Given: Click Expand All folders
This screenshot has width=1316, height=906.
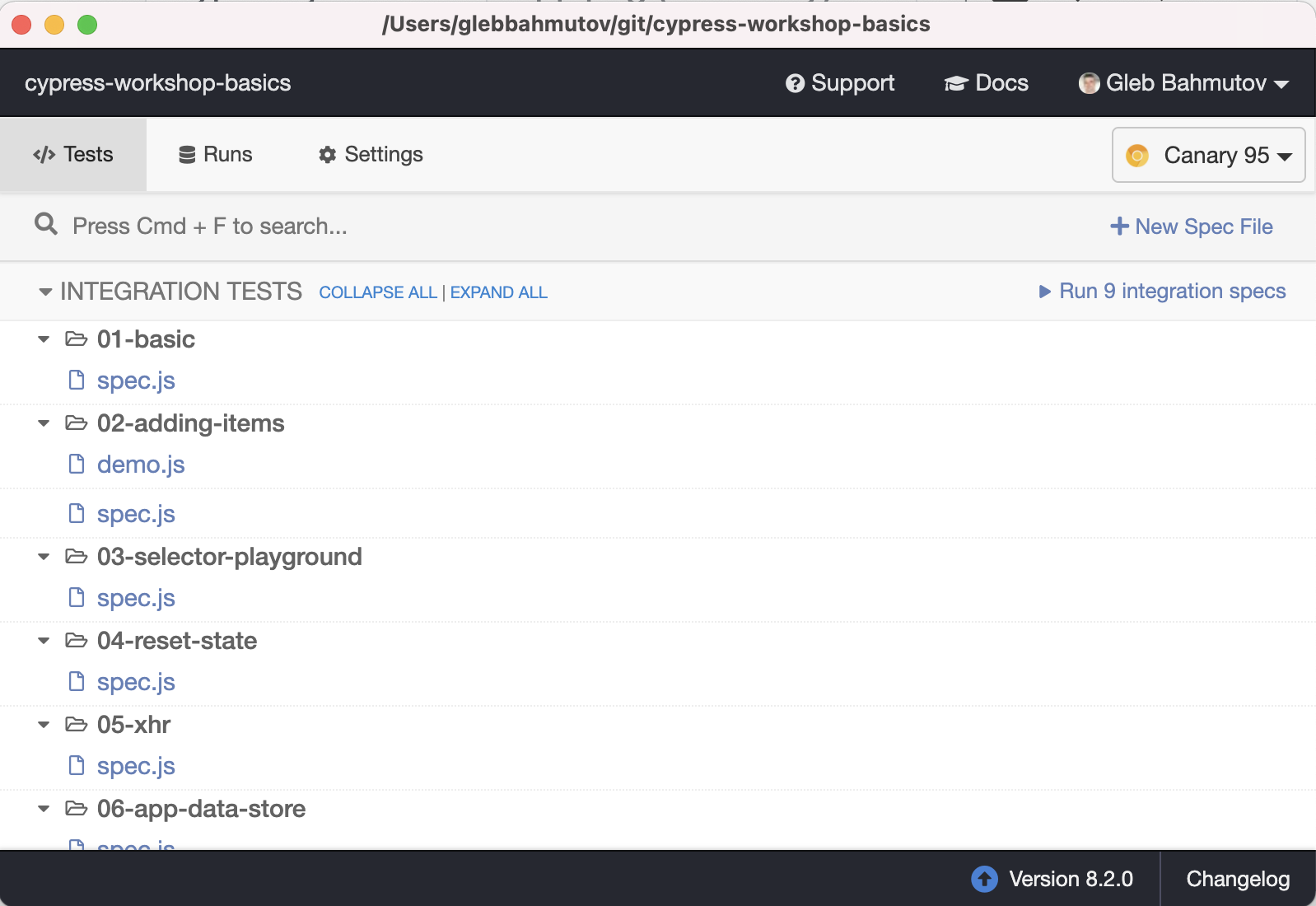Looking at the screenshot, I should [x=499, y=292].
